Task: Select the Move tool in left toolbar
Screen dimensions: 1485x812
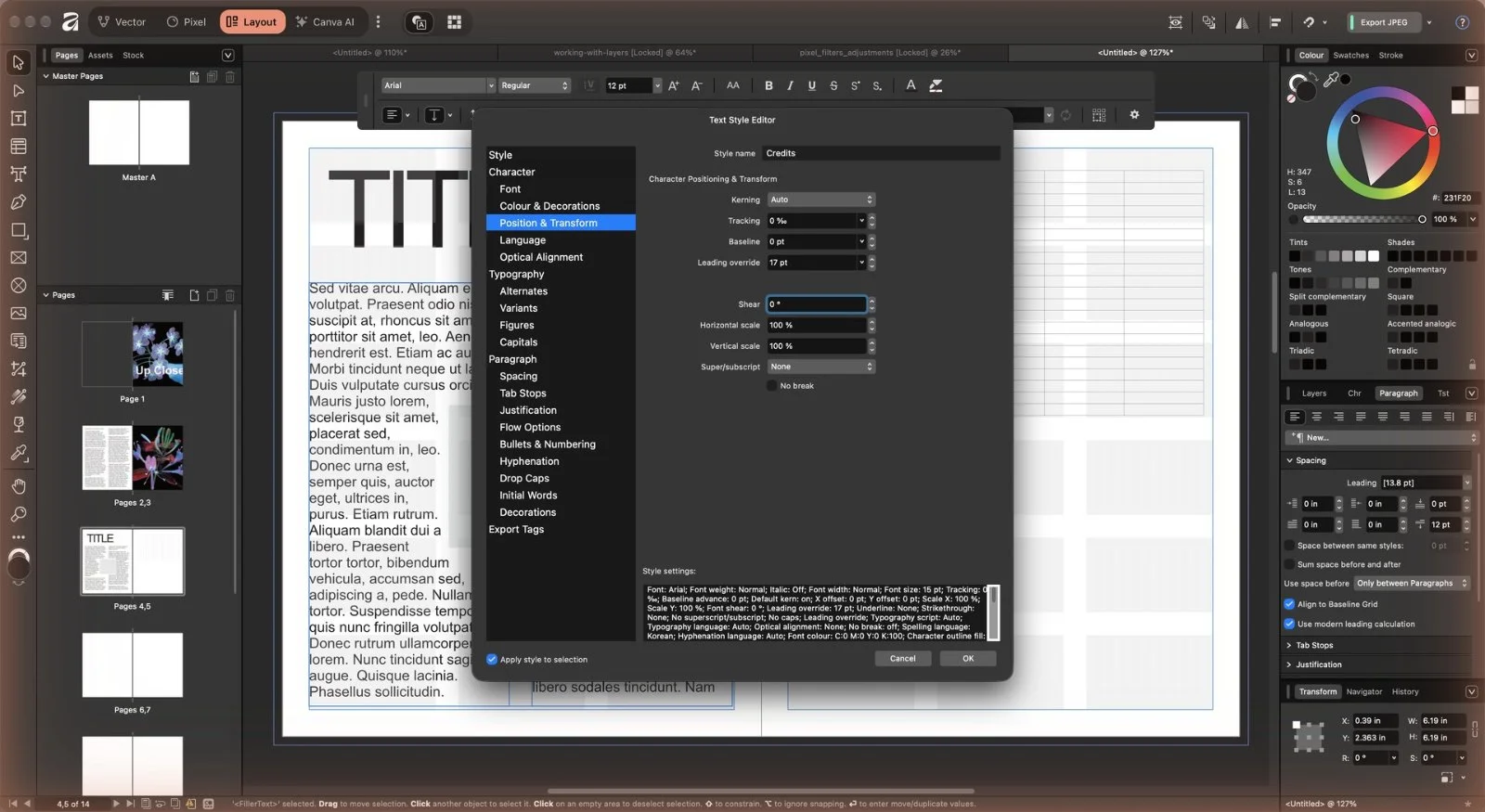Action: (x=18, y=63)
